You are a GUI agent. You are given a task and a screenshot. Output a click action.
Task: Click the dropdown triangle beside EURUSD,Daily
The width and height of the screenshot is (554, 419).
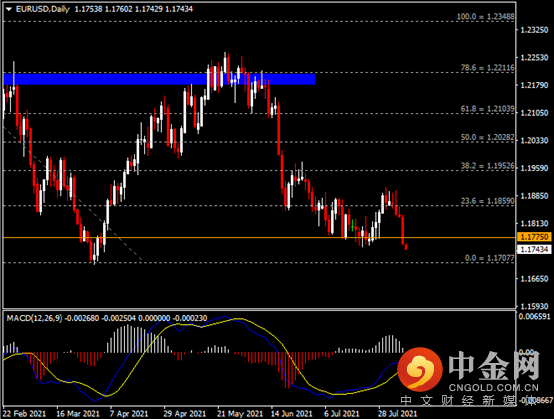9,9
